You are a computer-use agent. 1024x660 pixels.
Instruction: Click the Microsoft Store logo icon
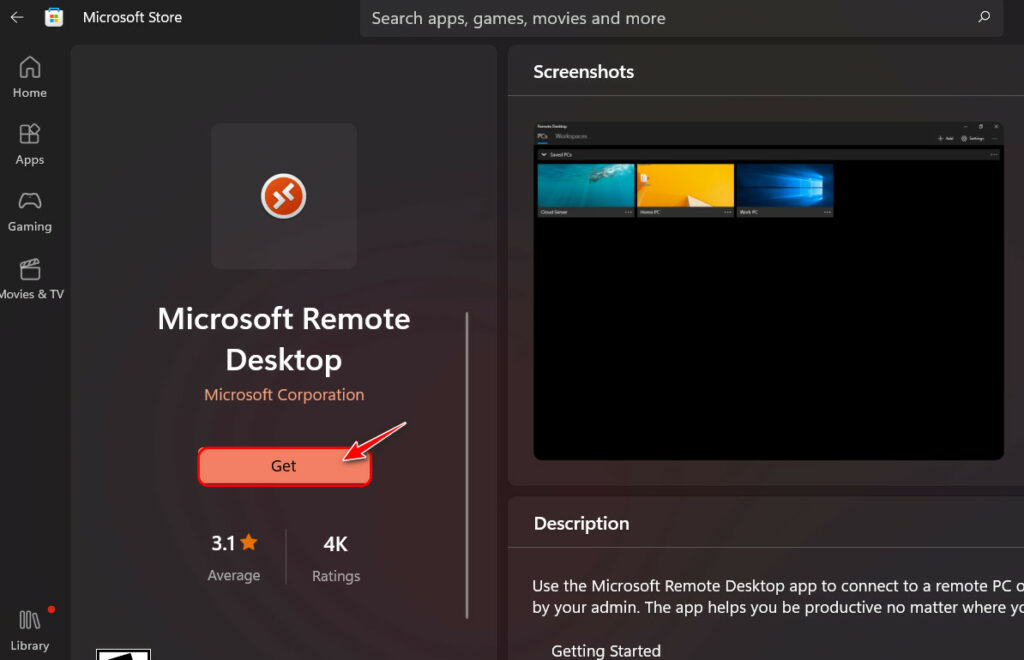pyautogui.click(x=54, y=18)
